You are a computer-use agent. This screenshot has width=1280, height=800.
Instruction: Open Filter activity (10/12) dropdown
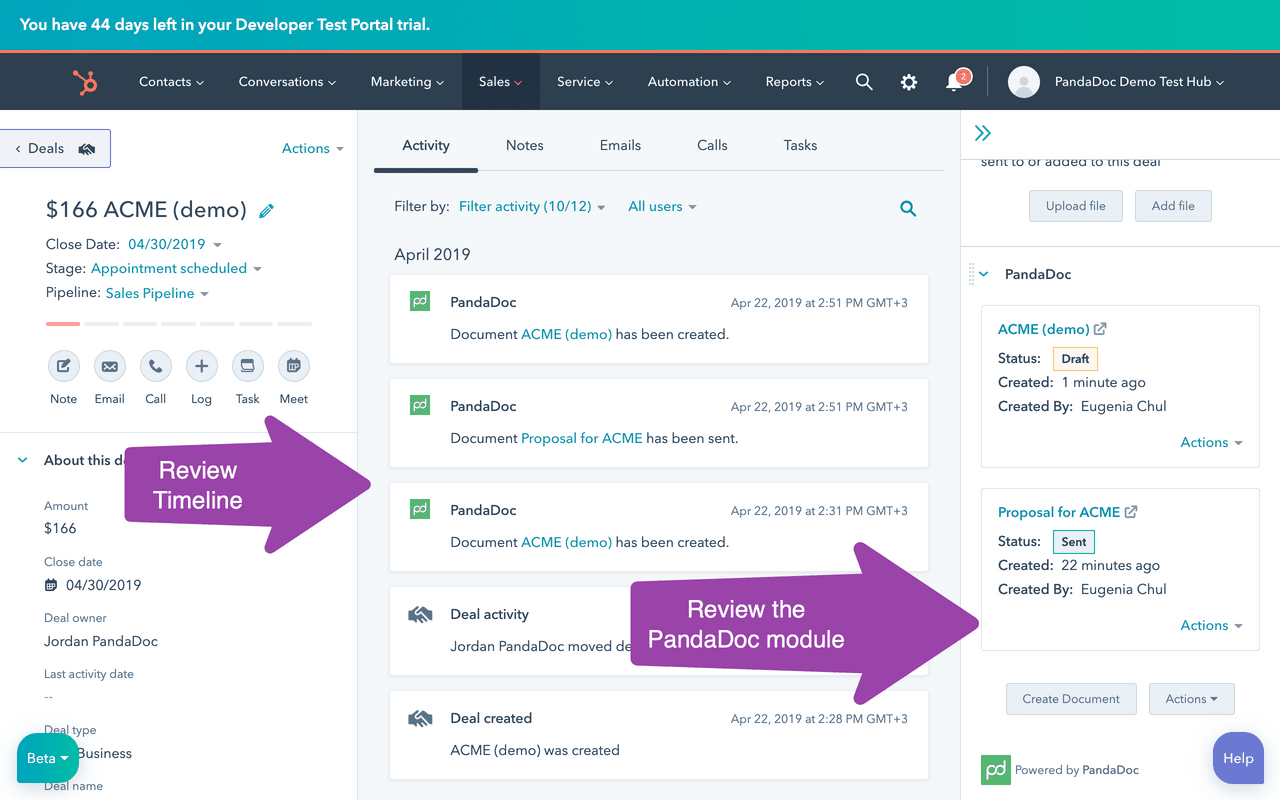532,206
